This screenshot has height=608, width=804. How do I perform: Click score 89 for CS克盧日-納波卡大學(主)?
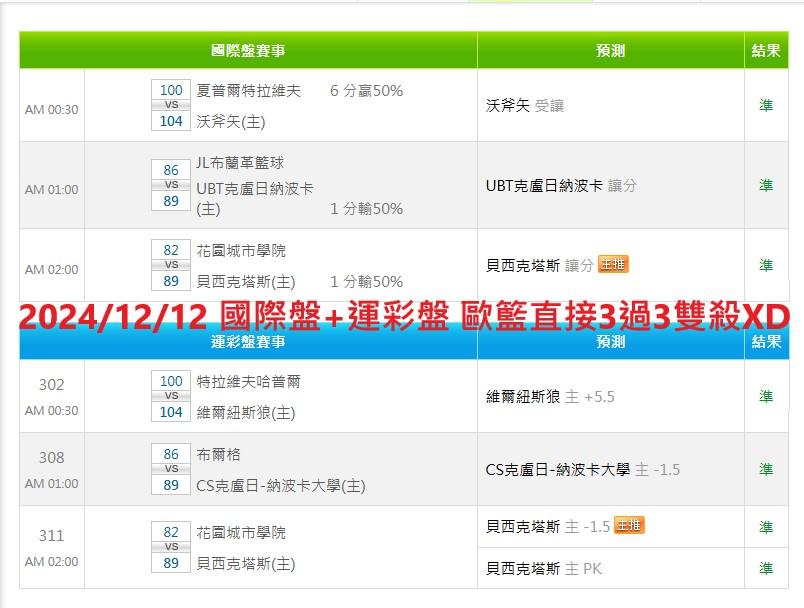click(x=171, y=485)
